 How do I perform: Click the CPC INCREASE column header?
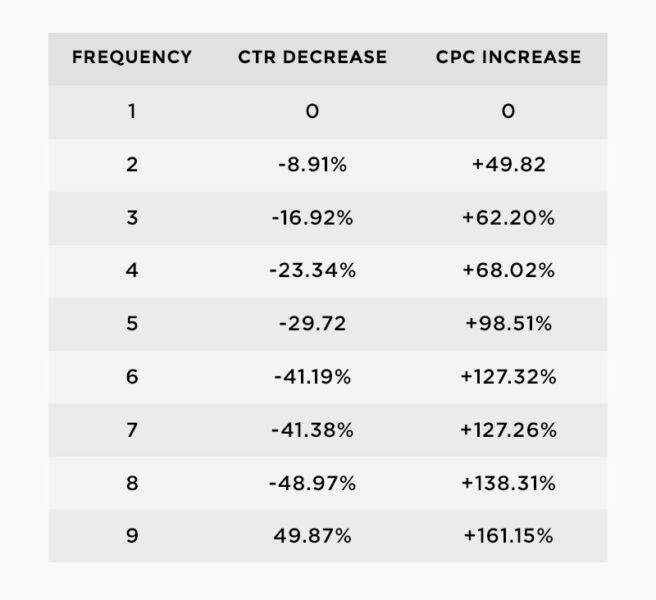point(508,57)
